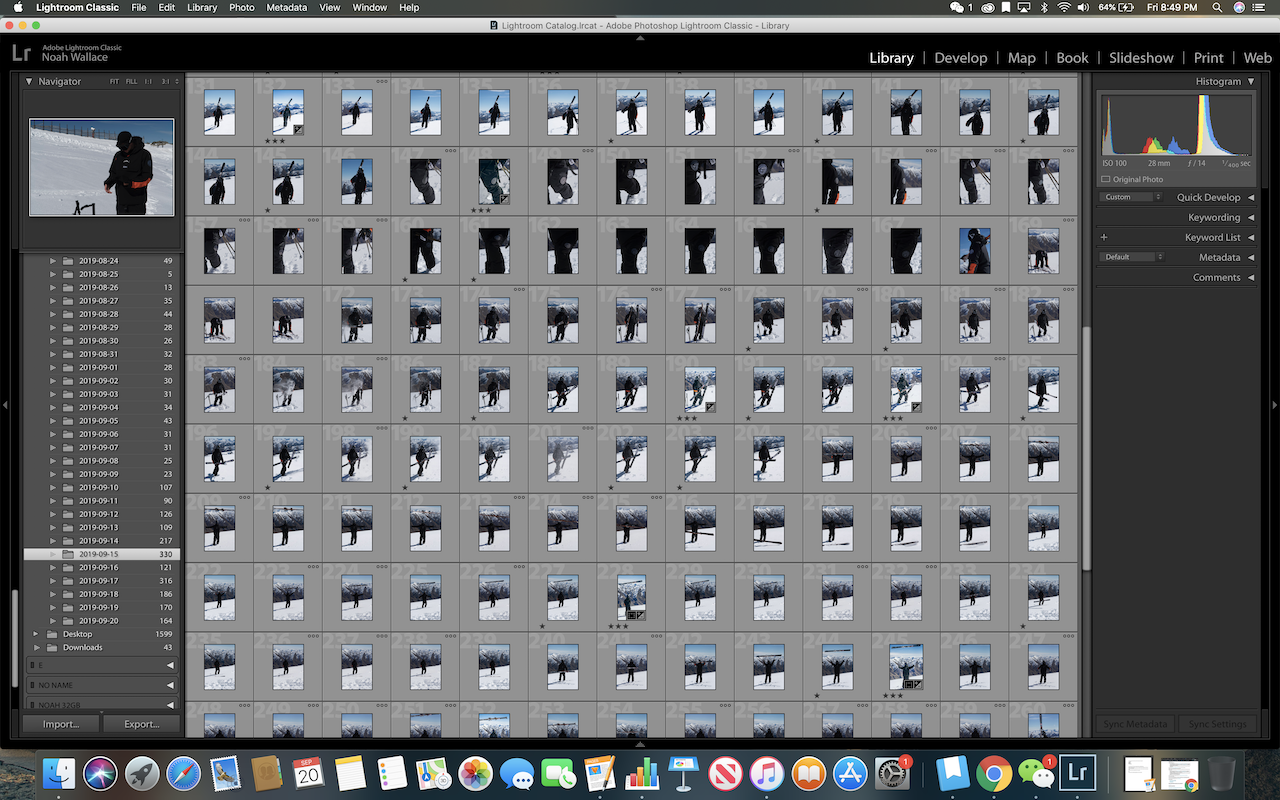Open the Default metadata set dropdown
Screen dimensions: 1280x800
[x=1132, y=257]
